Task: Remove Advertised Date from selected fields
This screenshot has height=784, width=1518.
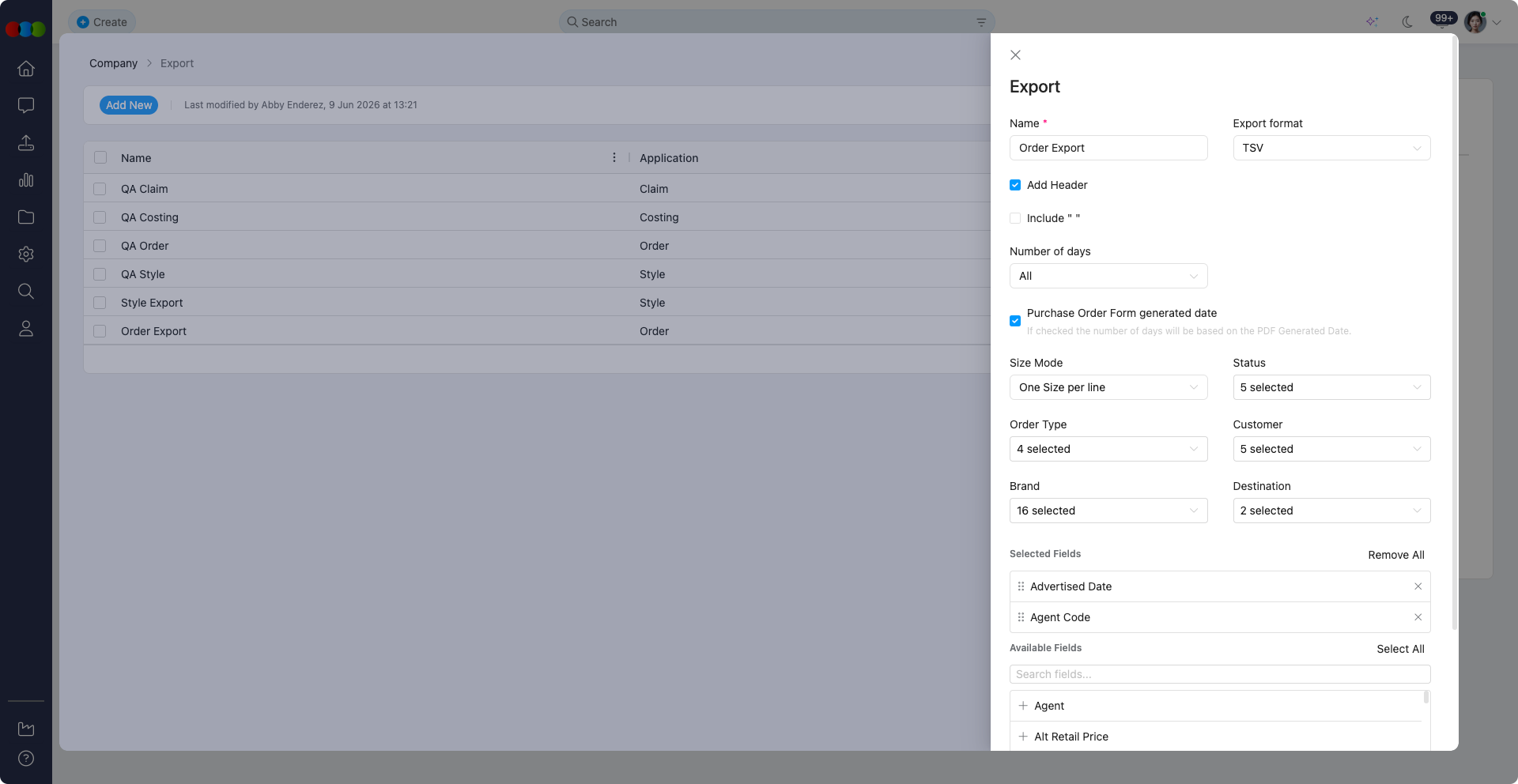Action: 1418,586
